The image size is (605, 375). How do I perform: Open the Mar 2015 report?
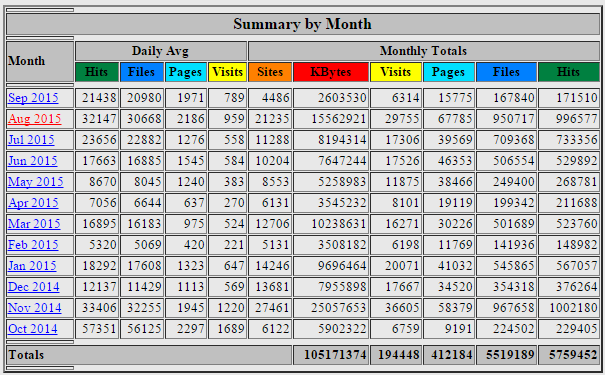point(34,224)
